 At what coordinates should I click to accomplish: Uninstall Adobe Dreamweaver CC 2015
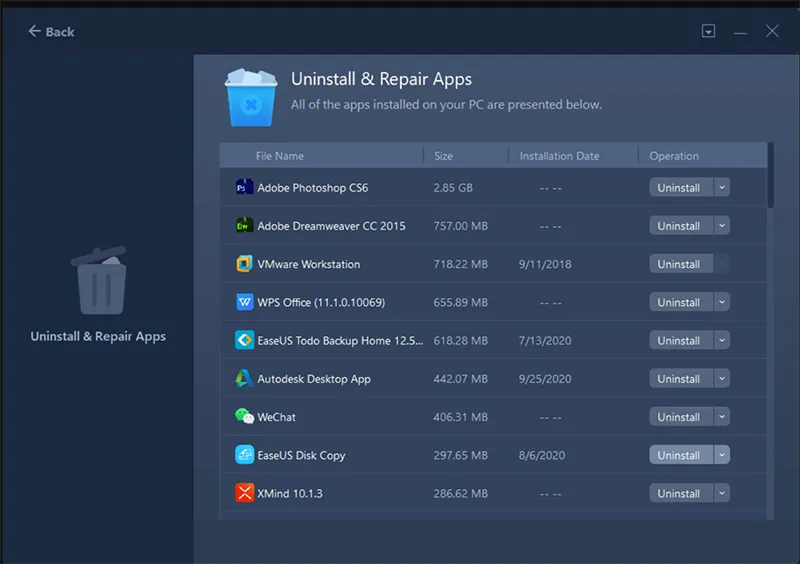[681, 226]
